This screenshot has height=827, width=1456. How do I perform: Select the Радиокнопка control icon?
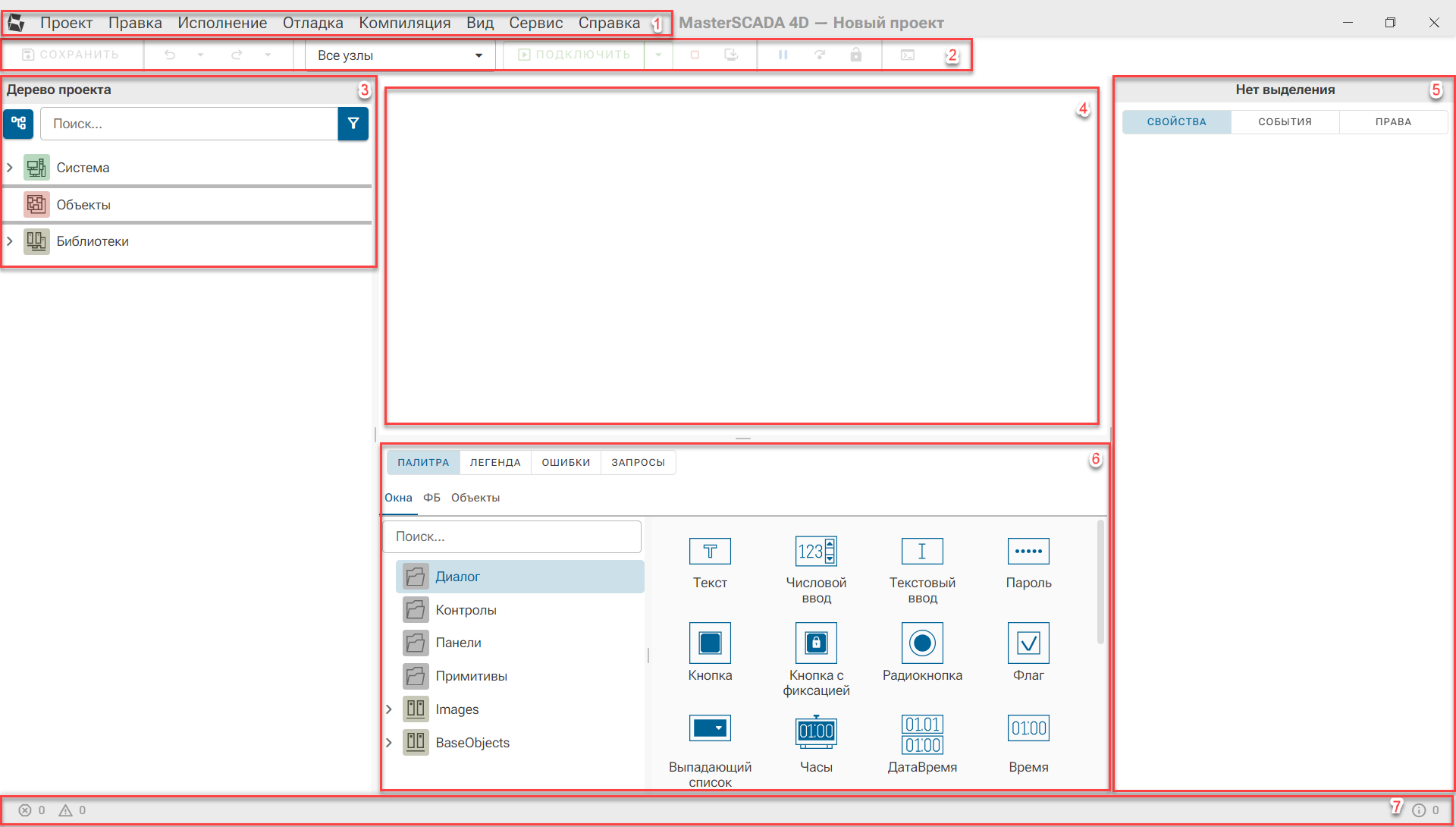click(922, 643)
